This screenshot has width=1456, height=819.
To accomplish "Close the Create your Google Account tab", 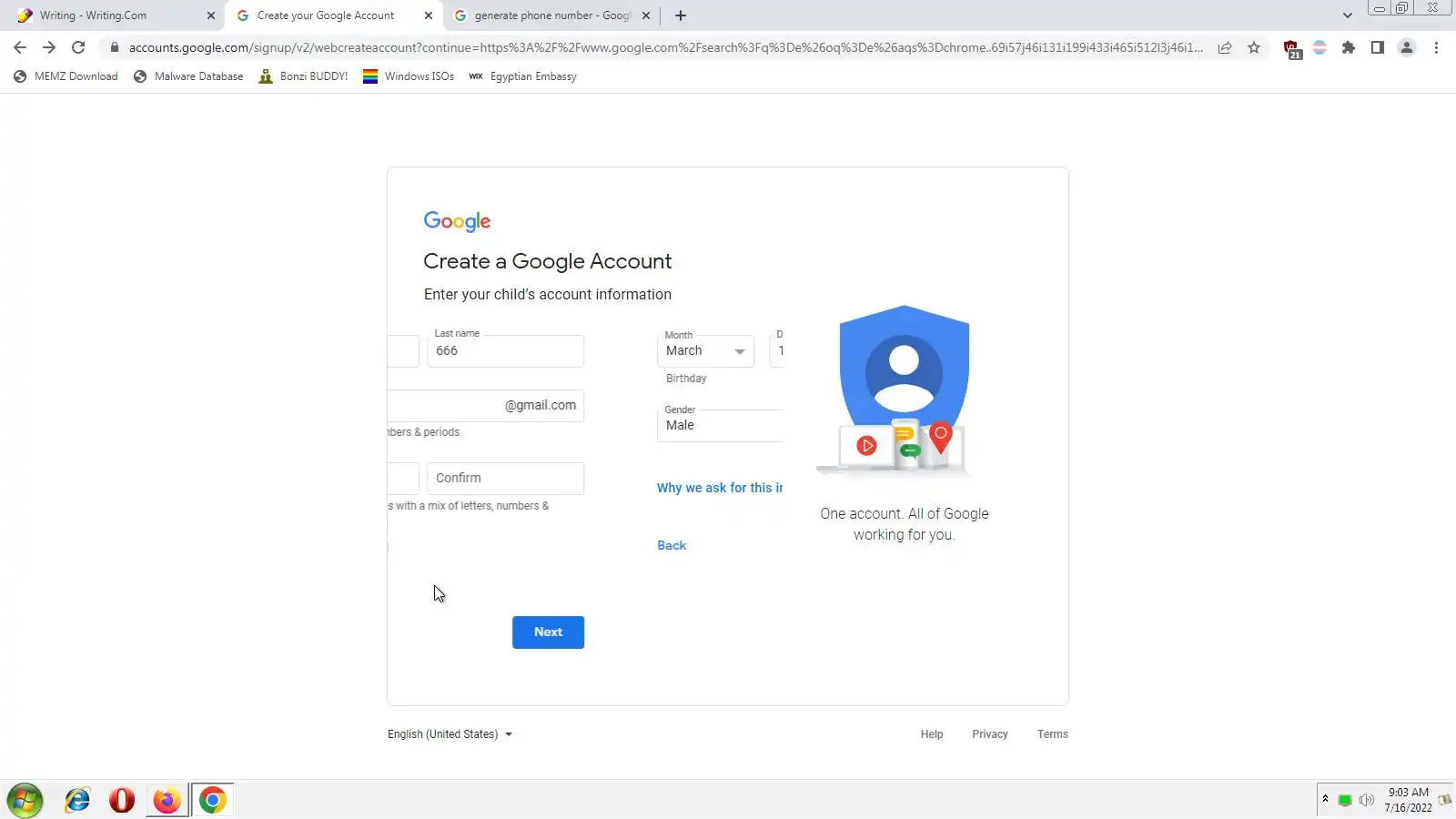I will (429, 15).
